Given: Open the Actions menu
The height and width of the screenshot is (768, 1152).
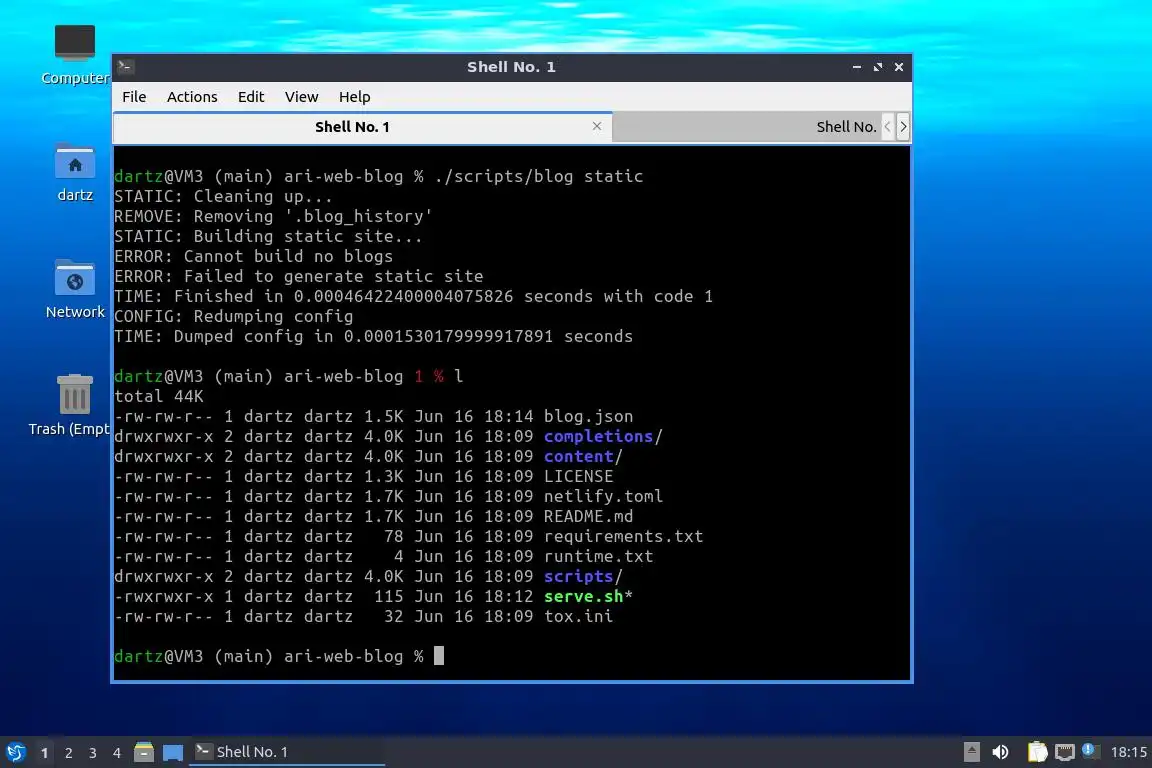Looking at the screenshot, I should coord(192,97).
